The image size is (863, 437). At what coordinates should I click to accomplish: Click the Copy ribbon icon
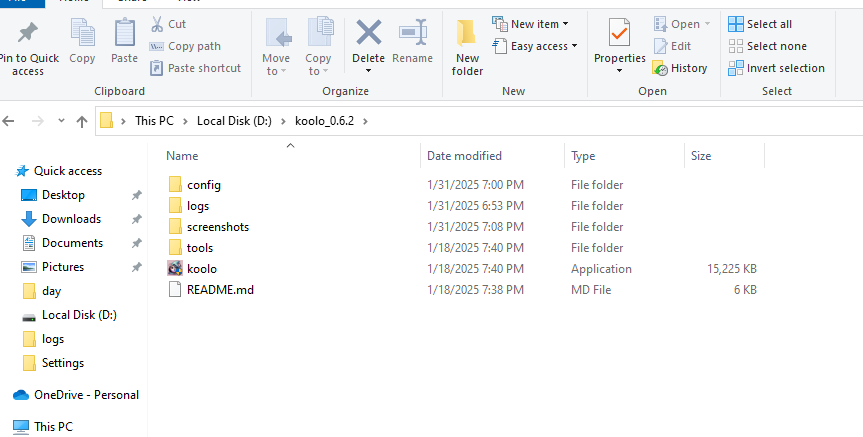coord(82,33)
